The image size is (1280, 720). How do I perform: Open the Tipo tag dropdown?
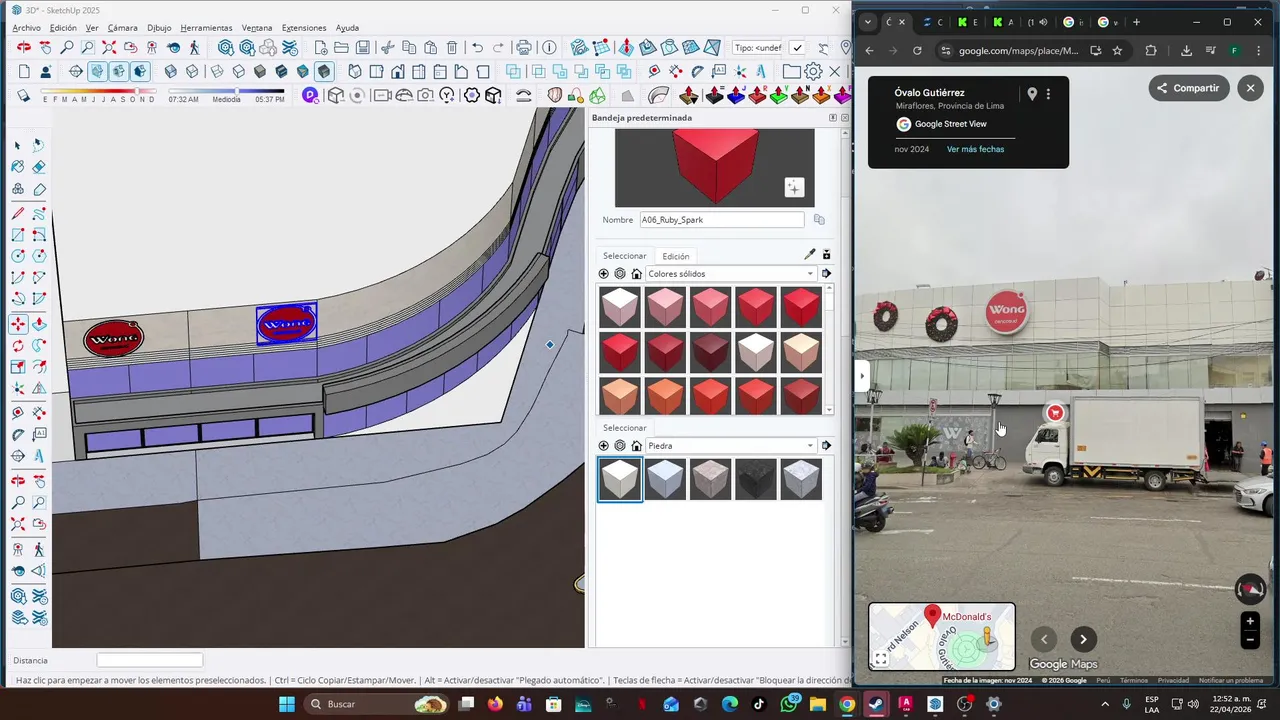click(x=757, y=48)
